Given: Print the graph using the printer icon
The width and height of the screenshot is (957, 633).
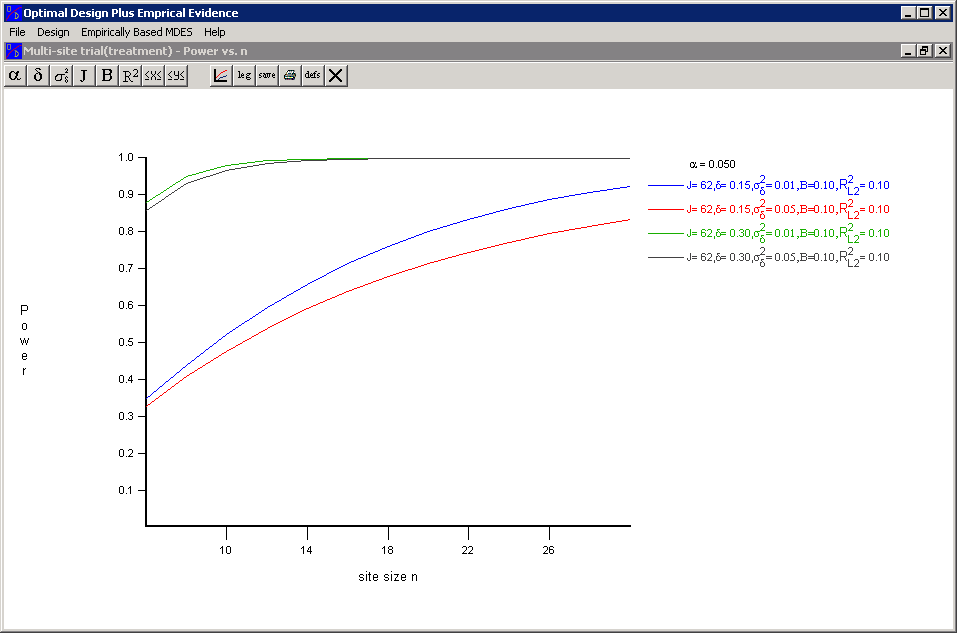Looking at the screenshot, I should 290,76.
